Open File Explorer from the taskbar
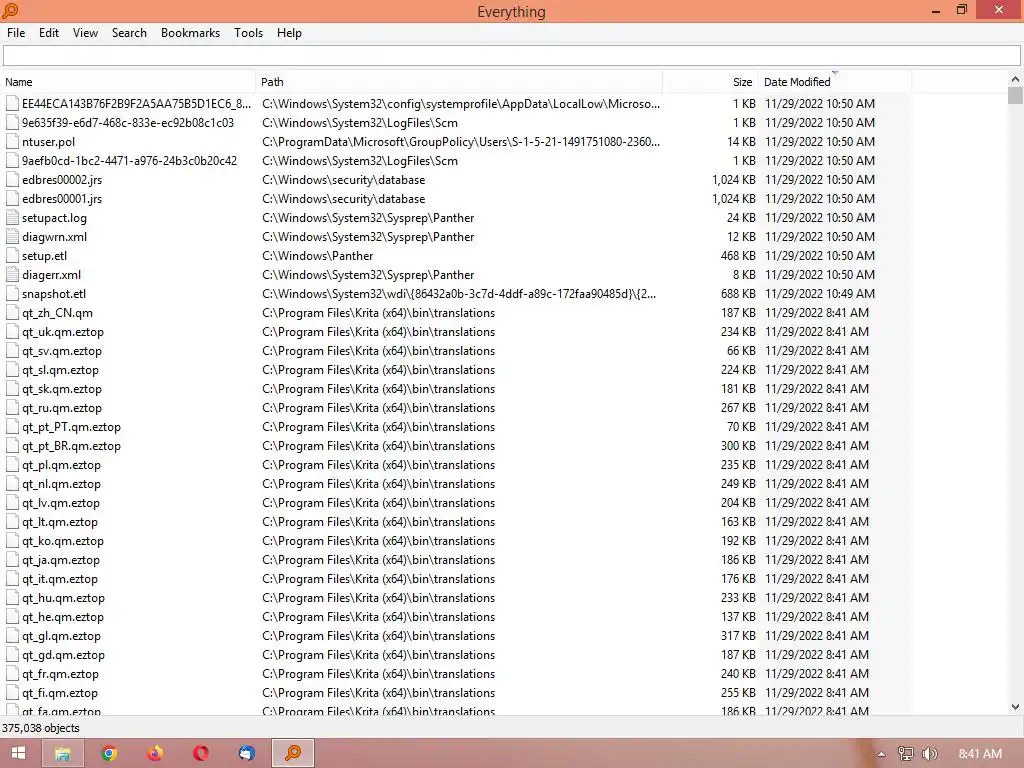This screenshot has height=768, width=1024. pyautogui.click(x=63, y=753)
